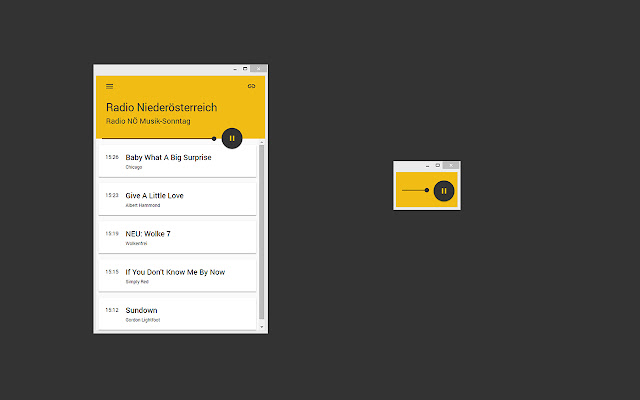Close the main radio player window
Screen dimensions: 640x400
[258, 69]
